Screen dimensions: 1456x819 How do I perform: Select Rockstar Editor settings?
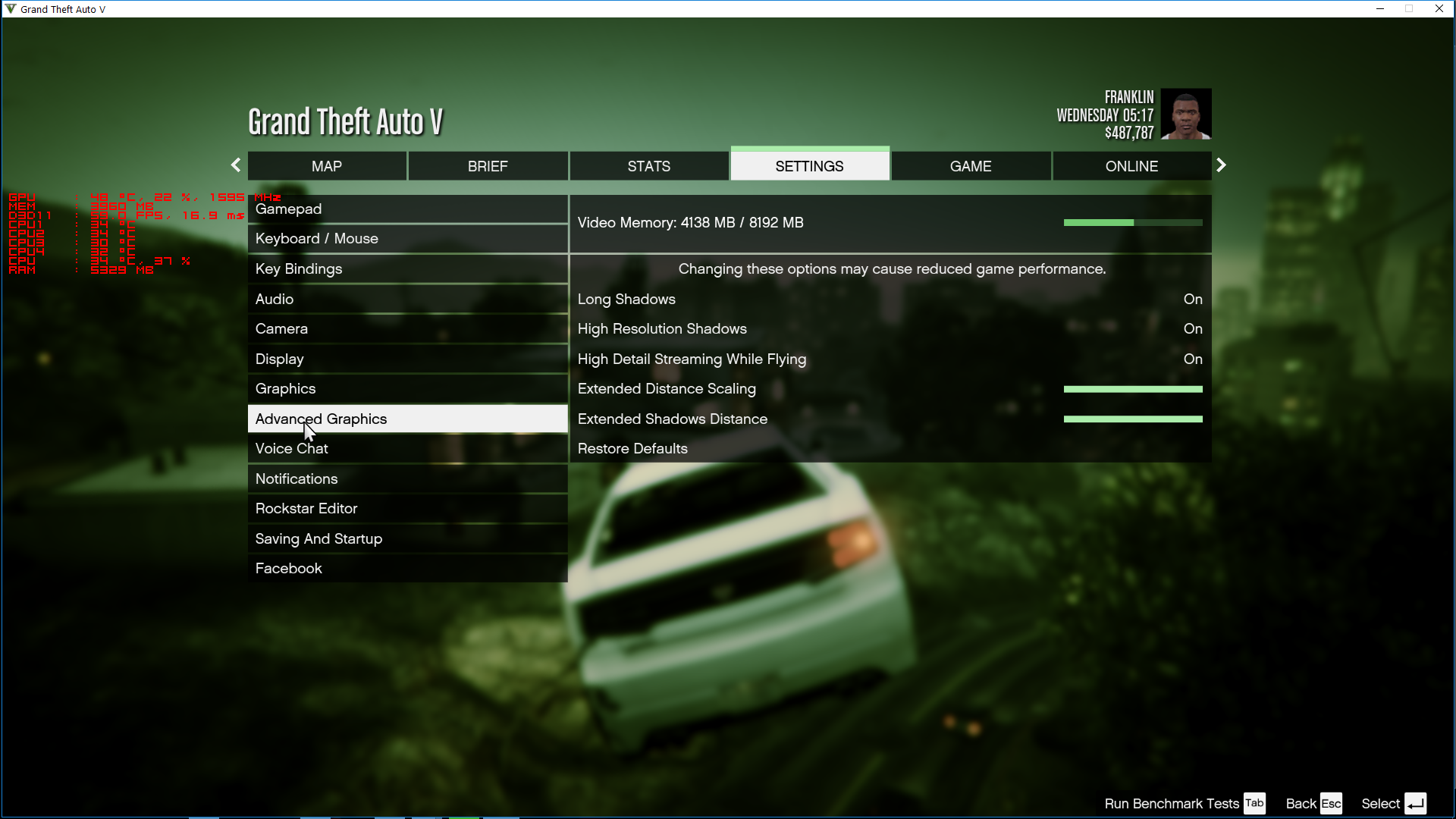pyautogui.click(x=408, y=509)
